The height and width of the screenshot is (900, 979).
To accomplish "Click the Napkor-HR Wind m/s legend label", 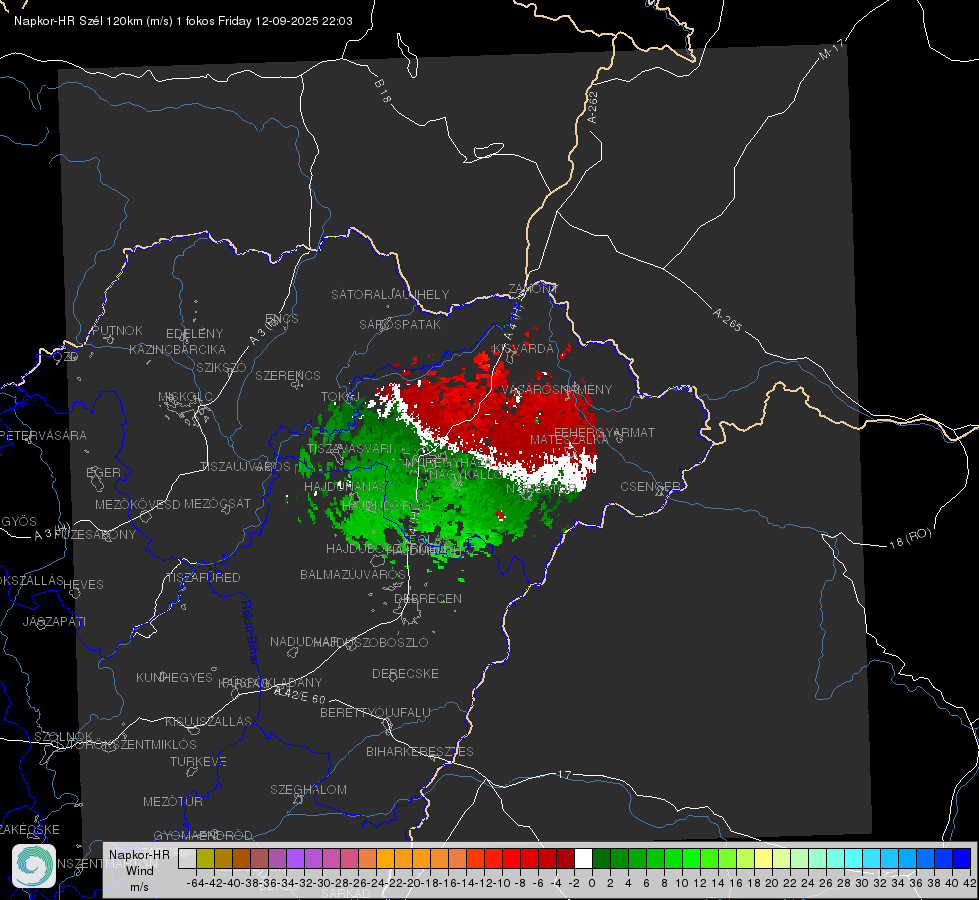I will pos(139,871).
